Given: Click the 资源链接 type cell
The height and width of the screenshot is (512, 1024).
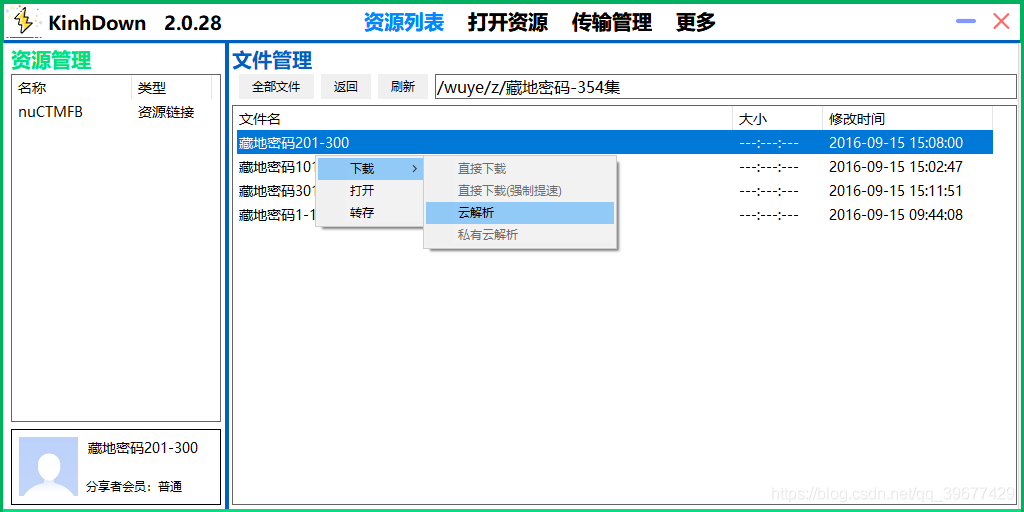Looking at the screenshot, I should pyautogui.click(x=166, y=112).
